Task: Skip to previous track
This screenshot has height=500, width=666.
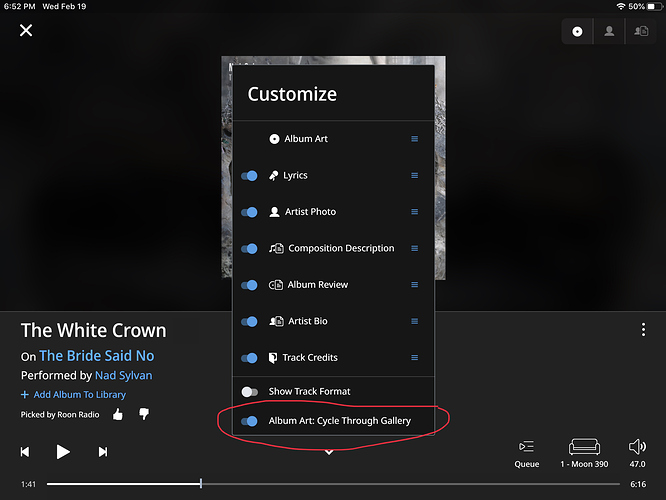Action: click(x=25, y=452)
